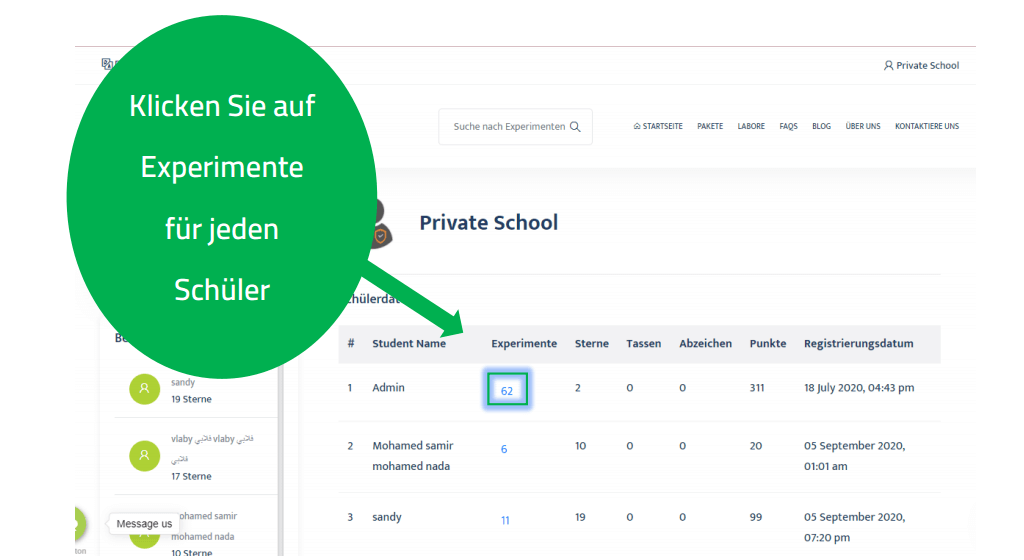Open the BLOG menu item

pos(821,127)
